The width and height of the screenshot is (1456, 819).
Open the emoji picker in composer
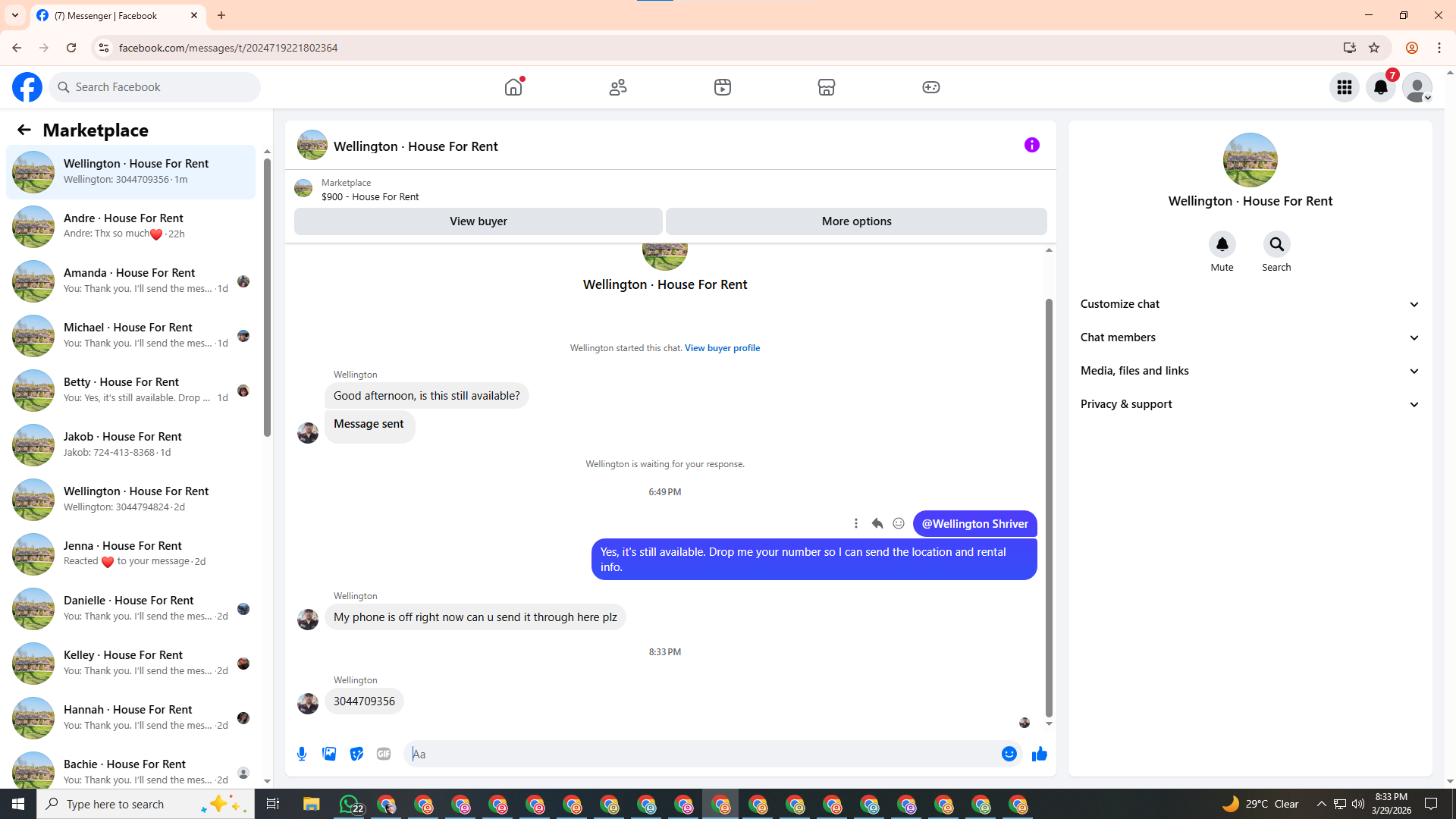[x=1009, y=754]
